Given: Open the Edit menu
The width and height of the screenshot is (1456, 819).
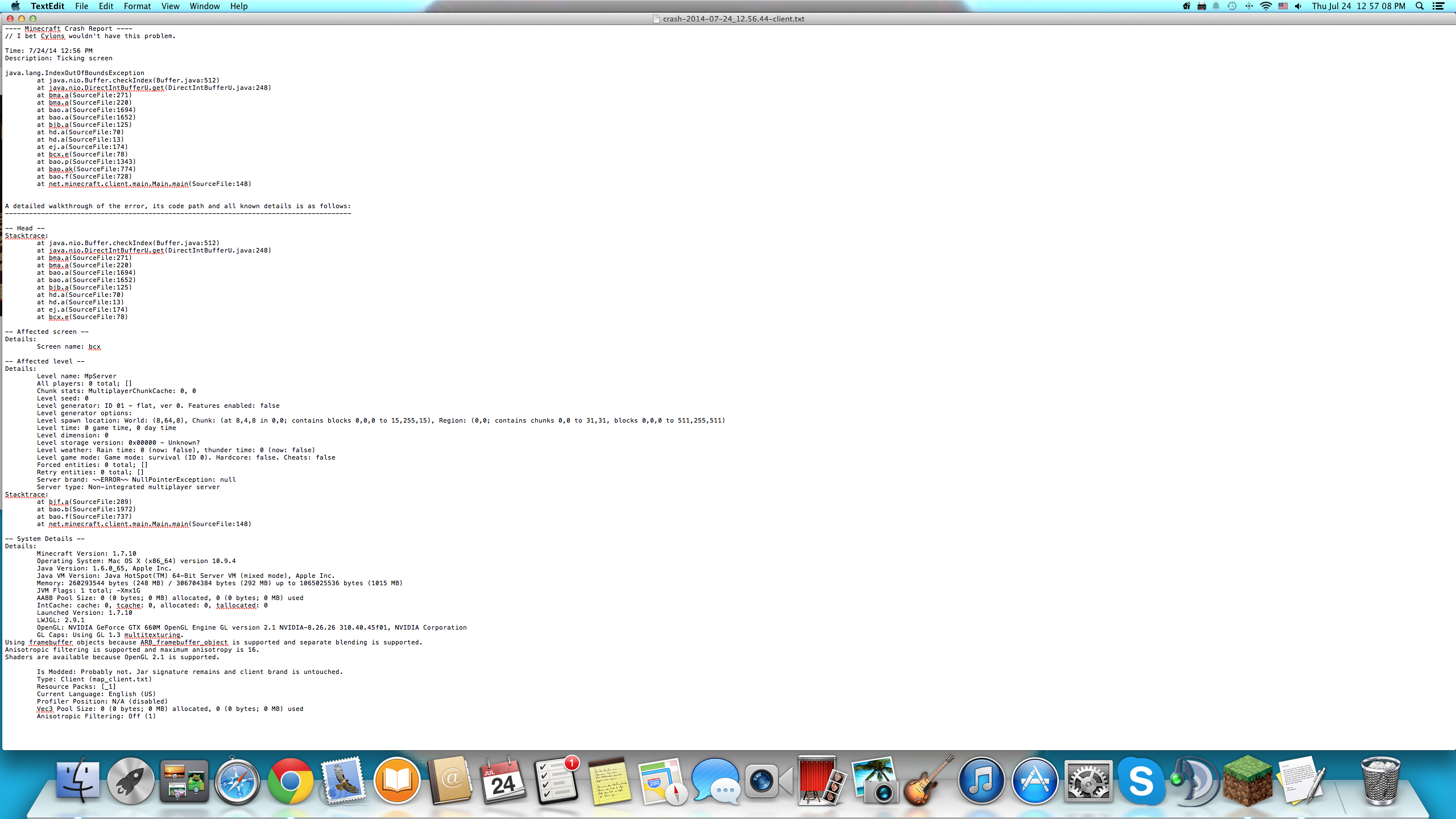Looking at the screenshot, I should click(106, 6).
